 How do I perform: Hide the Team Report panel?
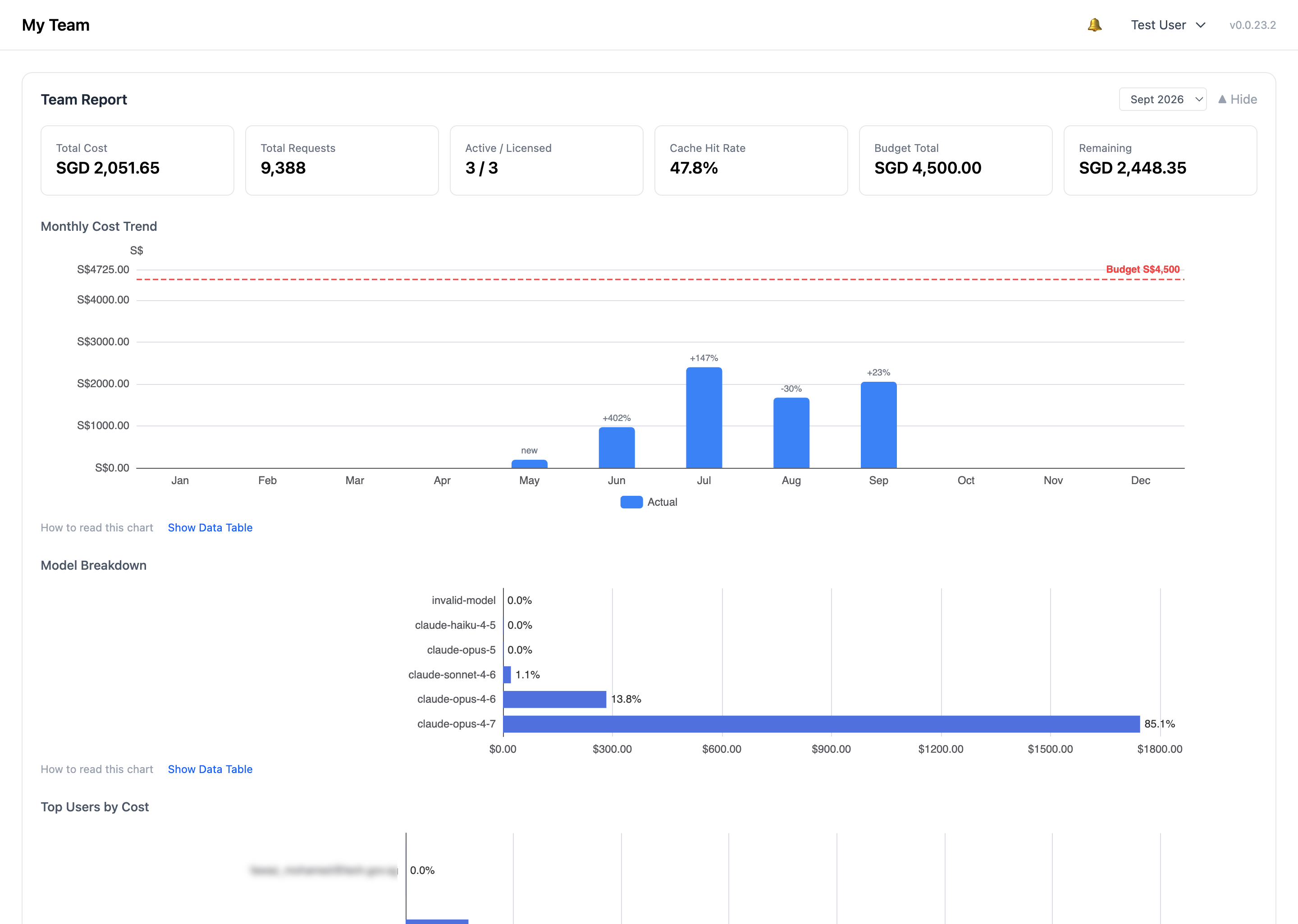[x=1237, y=99]
